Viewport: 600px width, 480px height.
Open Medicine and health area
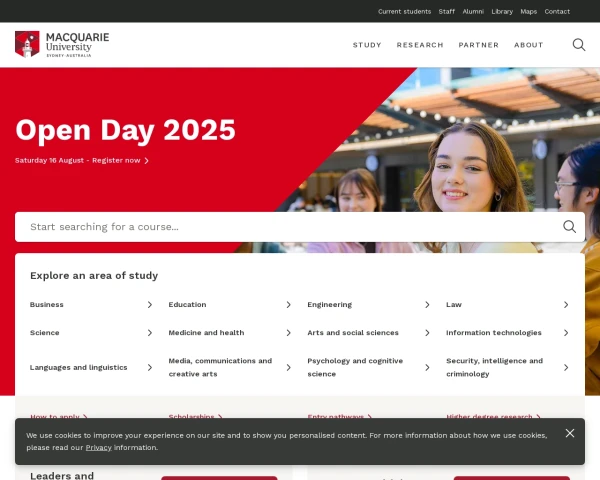point(206,333)
